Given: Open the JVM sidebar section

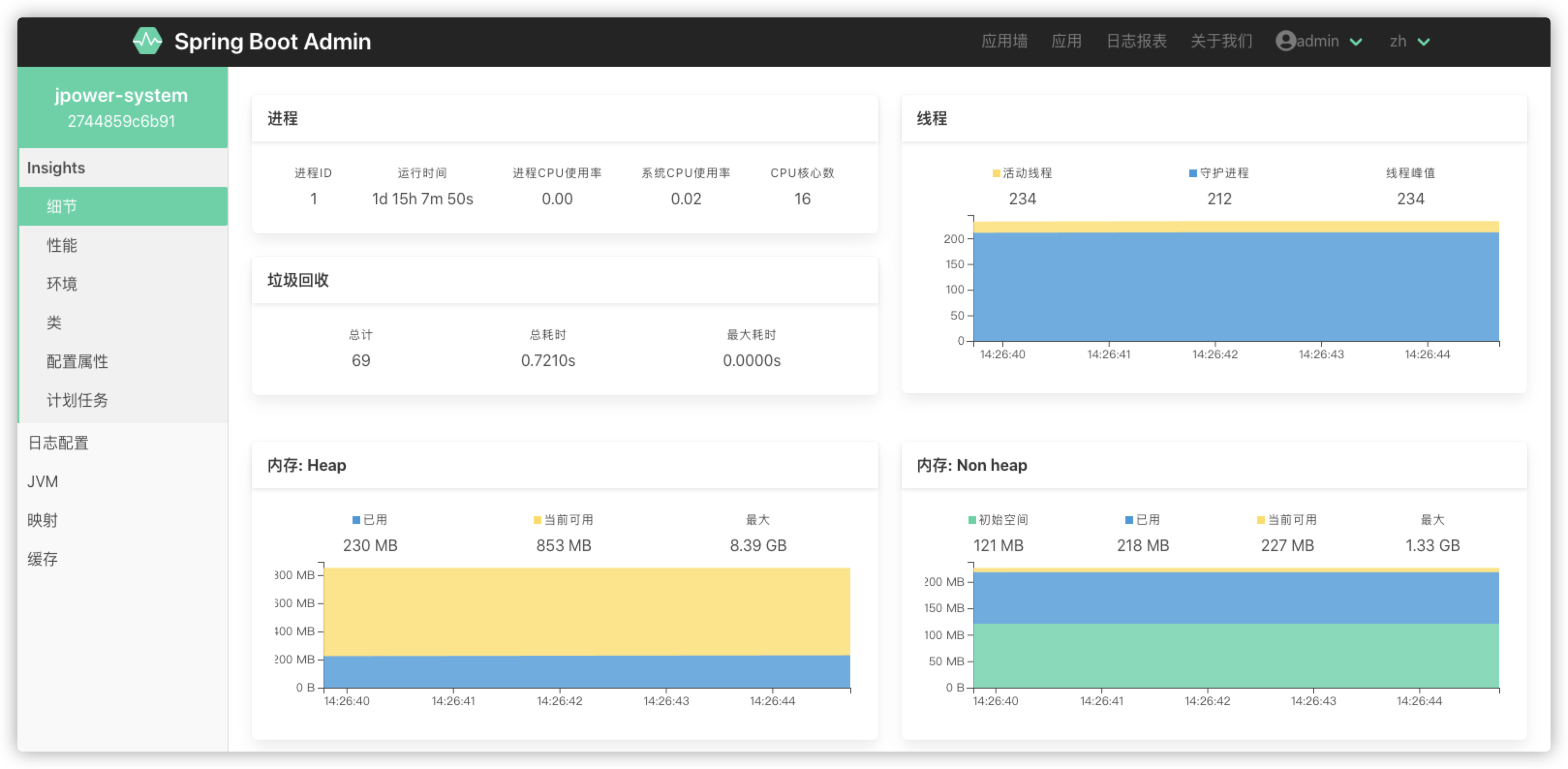Looking at the screenshot, I should [123, 482].
